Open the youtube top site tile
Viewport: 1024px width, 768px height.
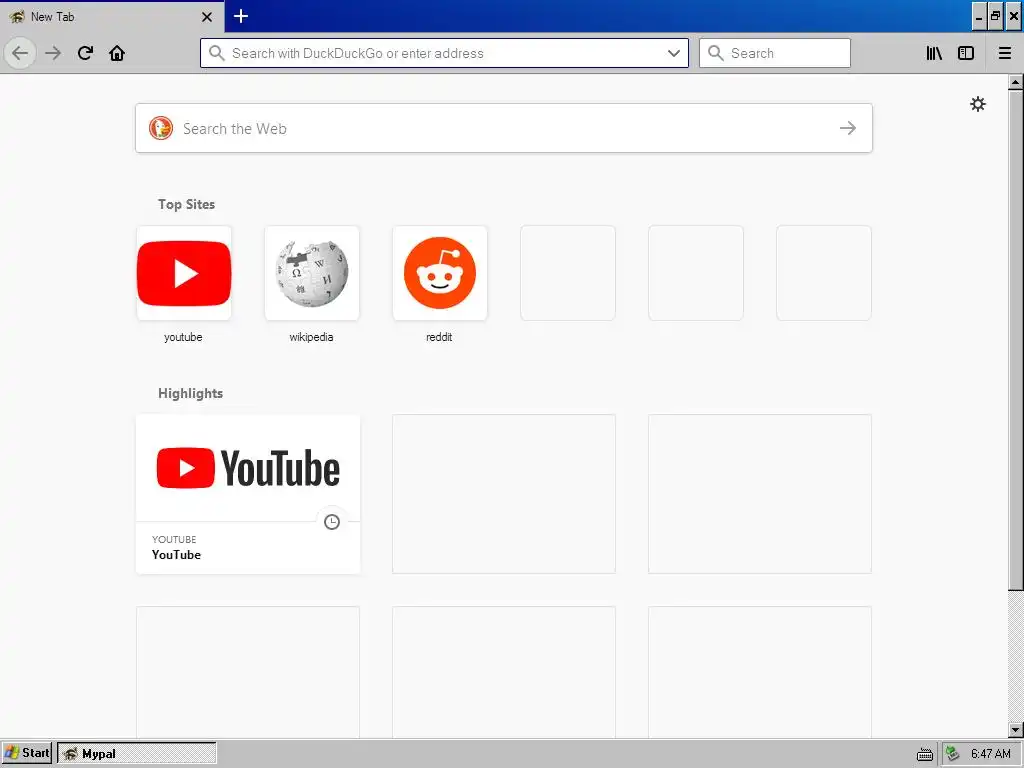(x=184, y=273)
